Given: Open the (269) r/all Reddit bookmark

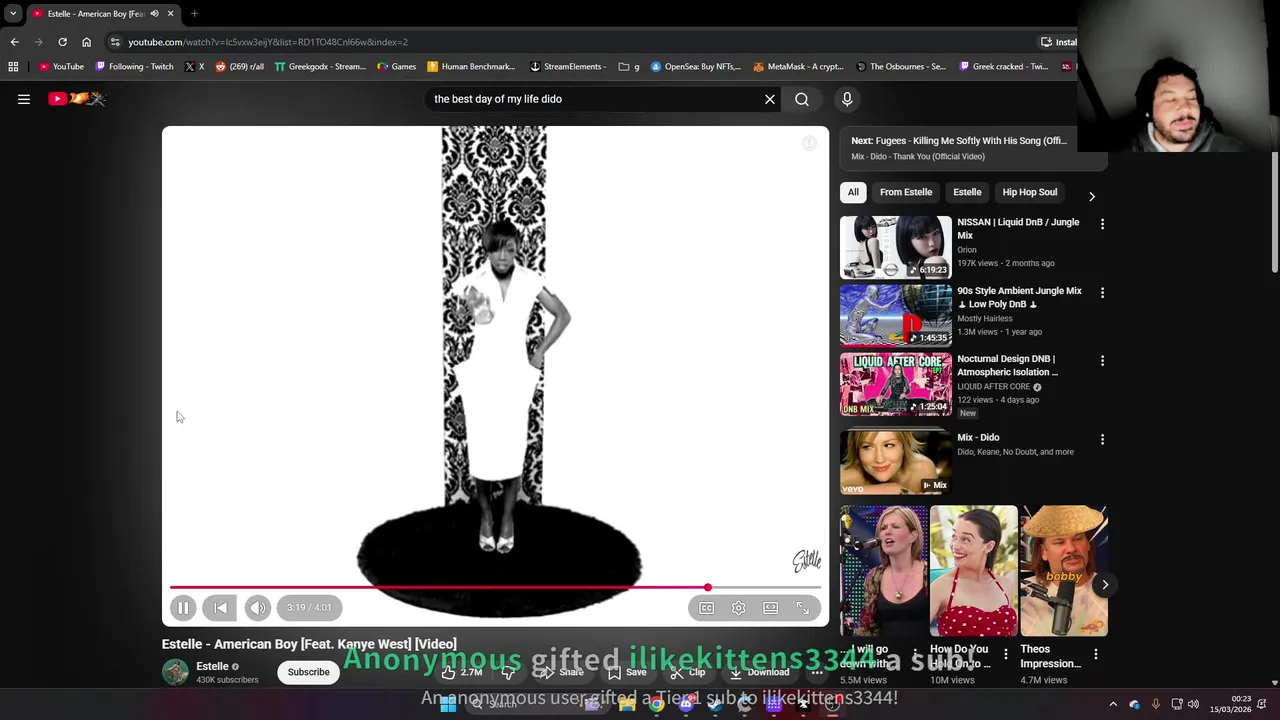Looking at the screenshot, I should [x=240, y=67].
